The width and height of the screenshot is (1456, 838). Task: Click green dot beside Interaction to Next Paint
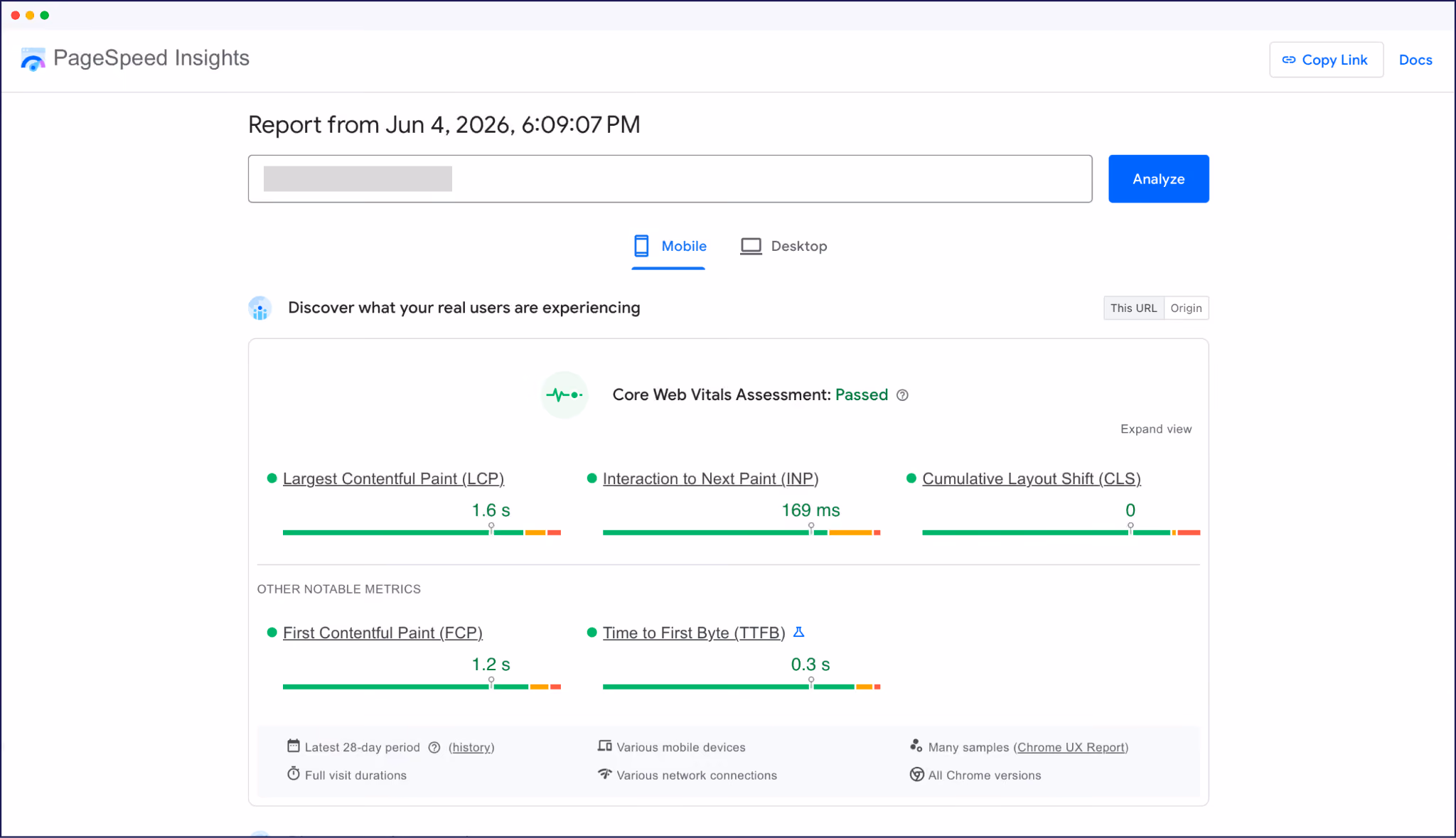click(591, 478)
